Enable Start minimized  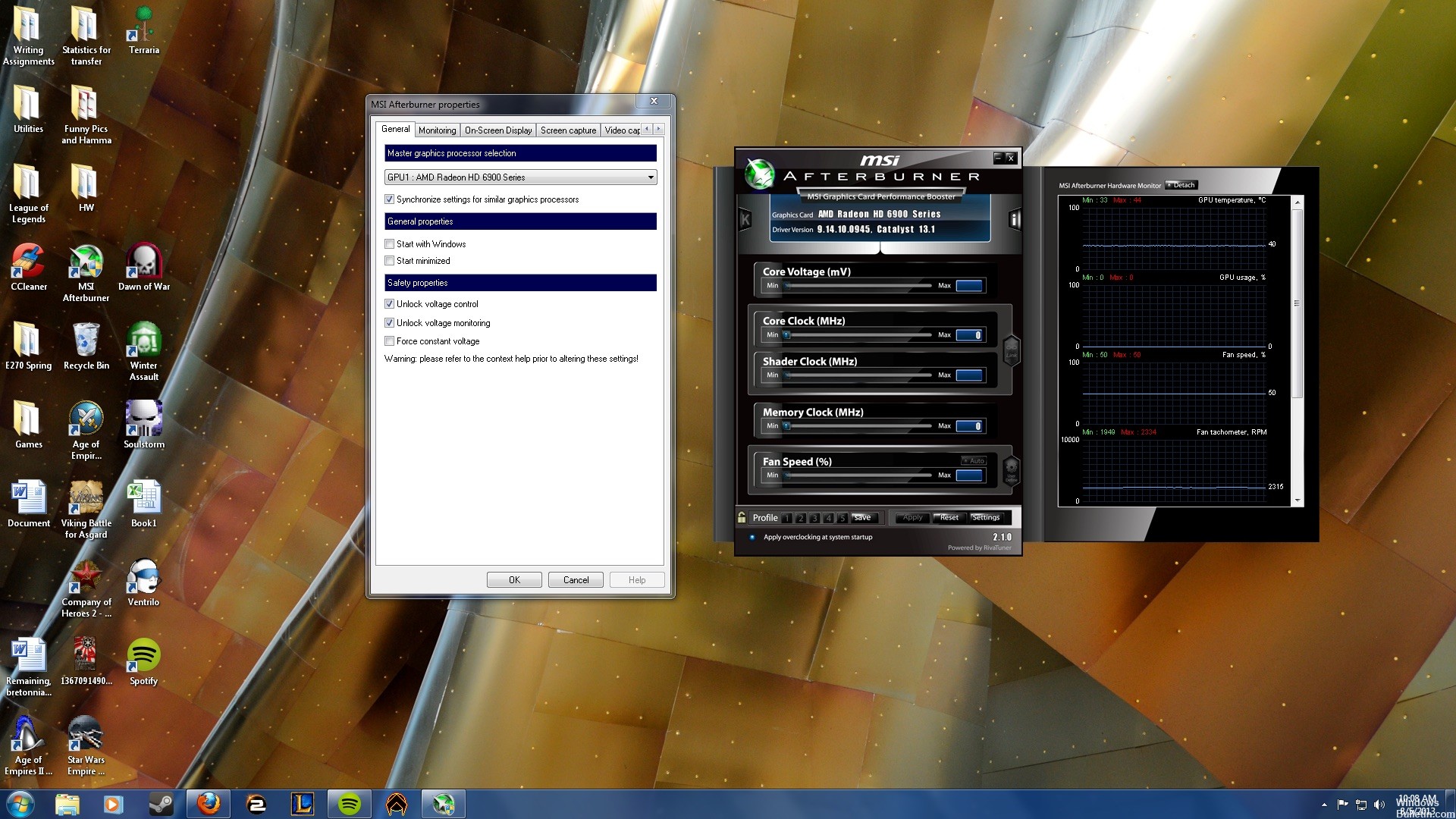coord(389,261)
